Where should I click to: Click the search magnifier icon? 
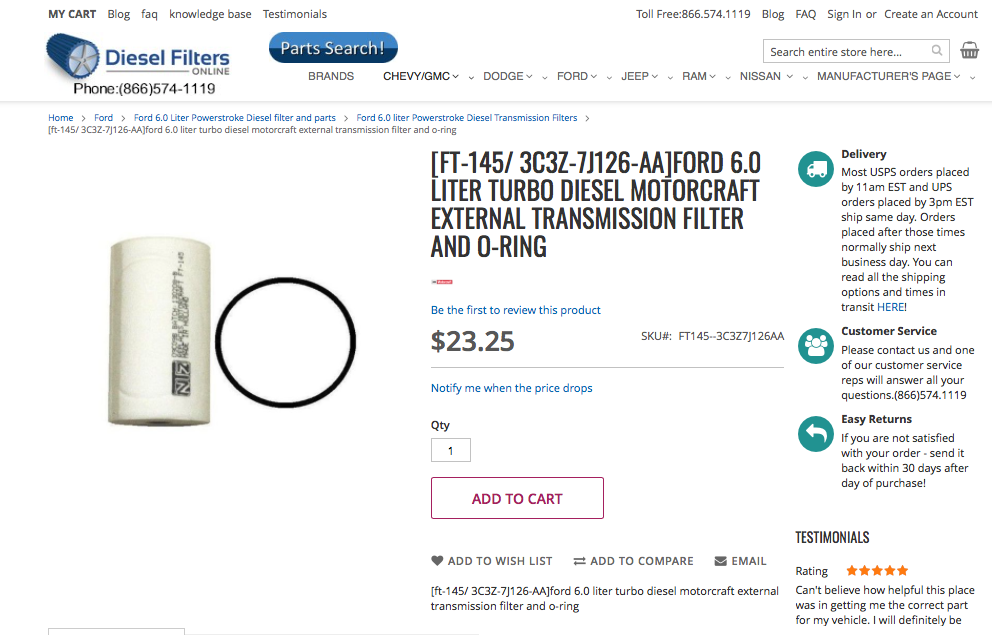[937, 50]
